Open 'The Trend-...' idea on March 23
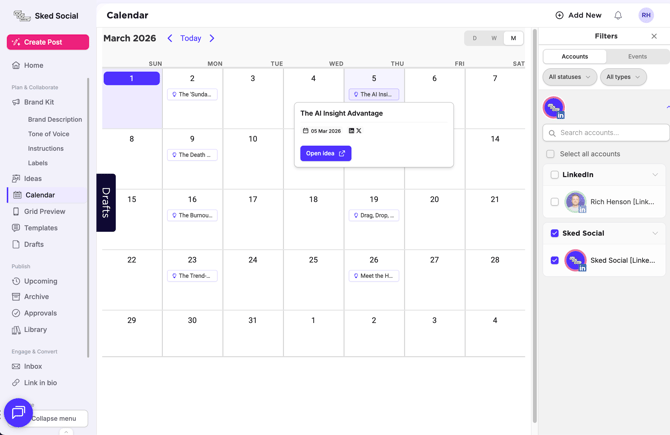Image resolution: width=670 pixels, height=435 pixels. [192, 276]
